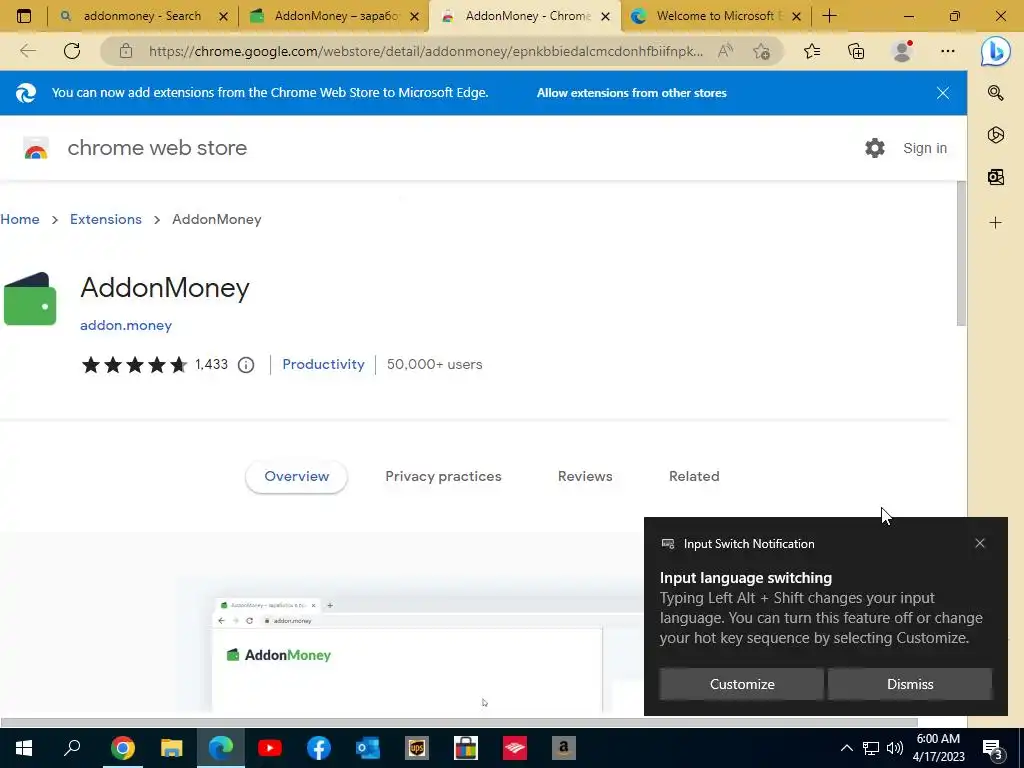
Task: Click Customize in input switch notification
Action: coord(742,684)
